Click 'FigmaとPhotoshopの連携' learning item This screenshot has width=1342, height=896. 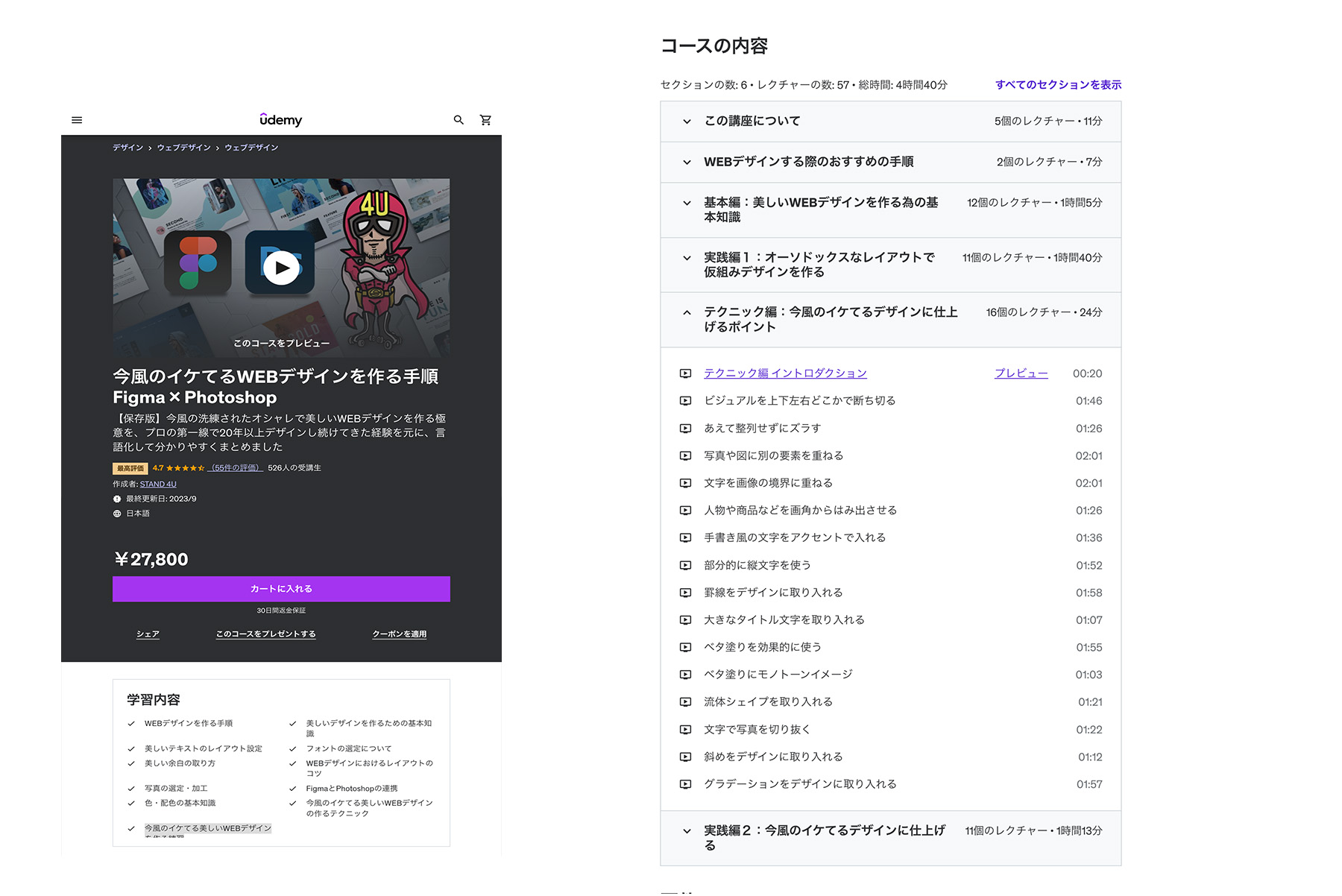click(x=351, y=789)
